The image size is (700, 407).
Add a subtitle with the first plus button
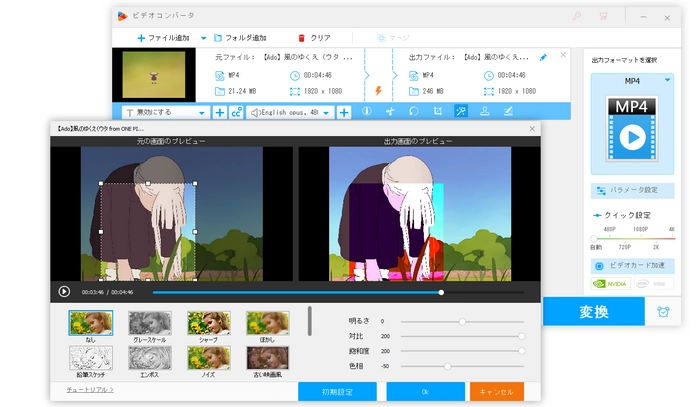tap(219, 112)
